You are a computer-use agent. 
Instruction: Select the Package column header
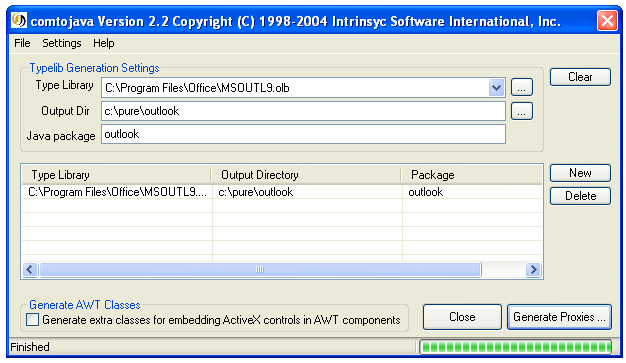(472, 175)
